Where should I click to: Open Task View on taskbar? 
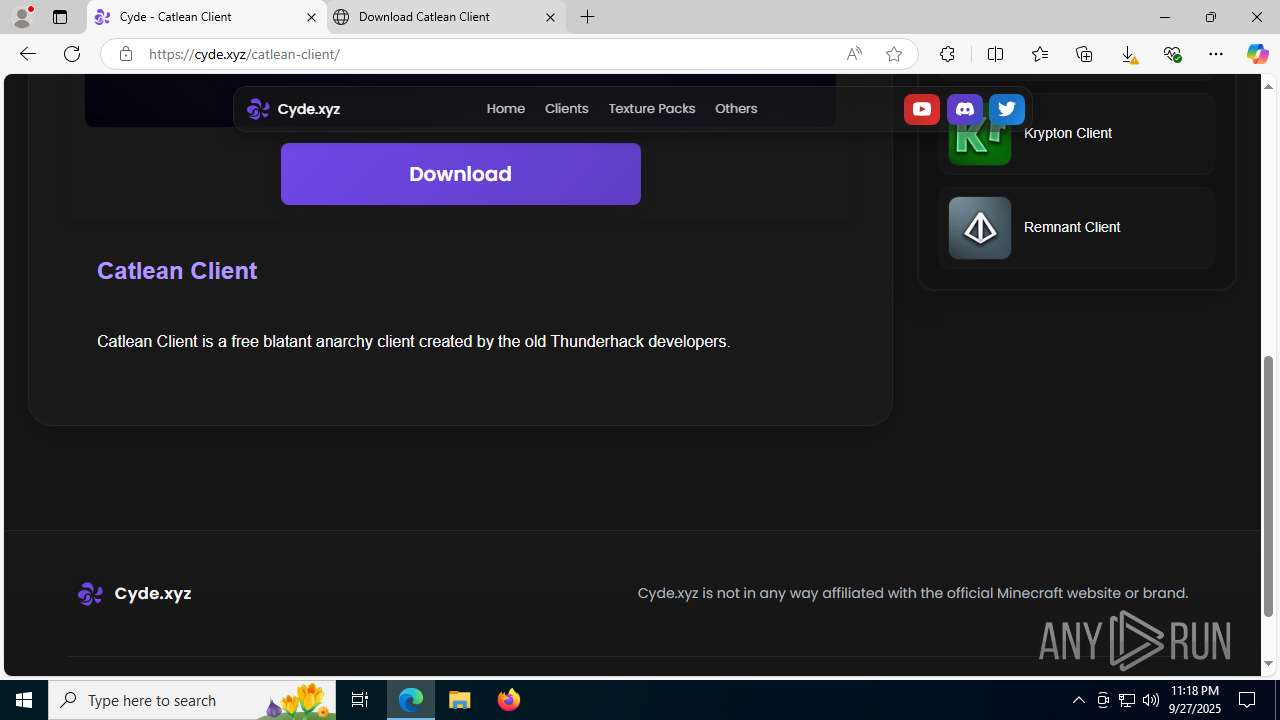360,700
